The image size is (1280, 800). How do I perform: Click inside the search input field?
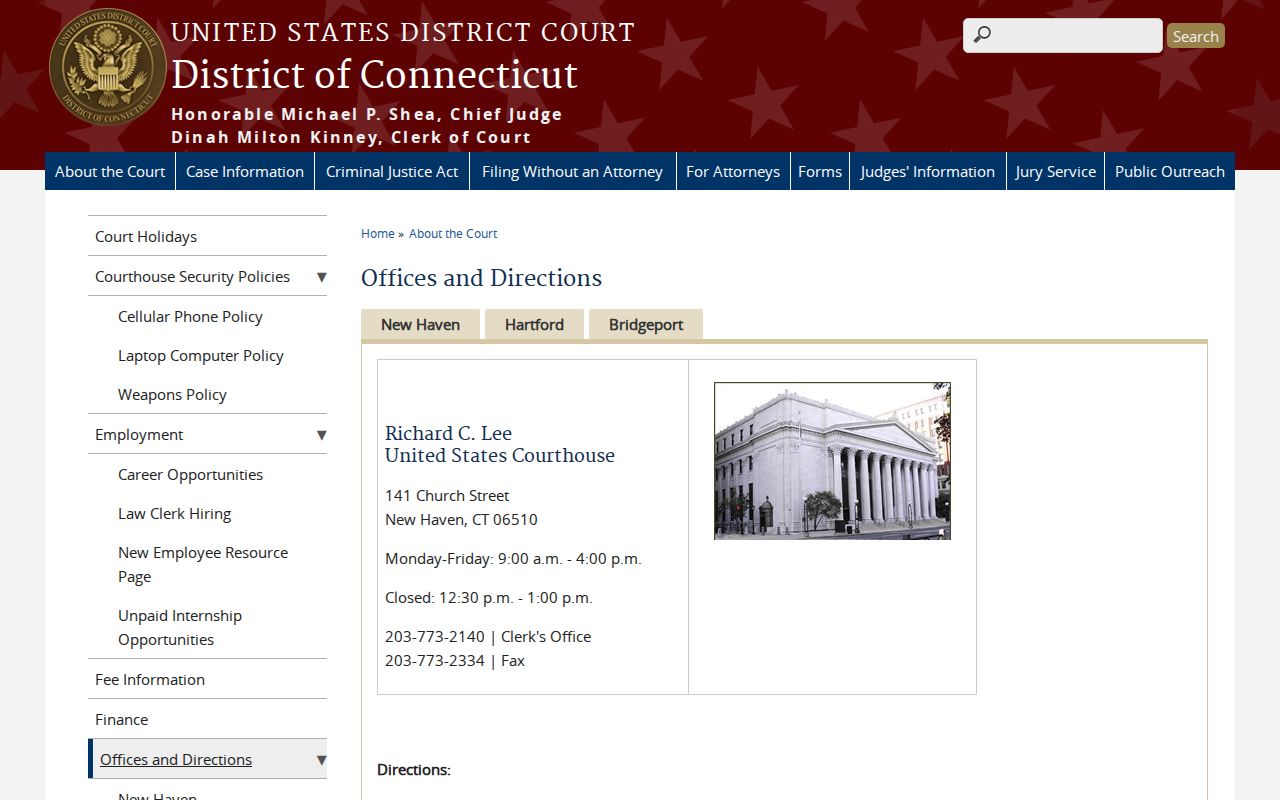tap(1062, 35)
